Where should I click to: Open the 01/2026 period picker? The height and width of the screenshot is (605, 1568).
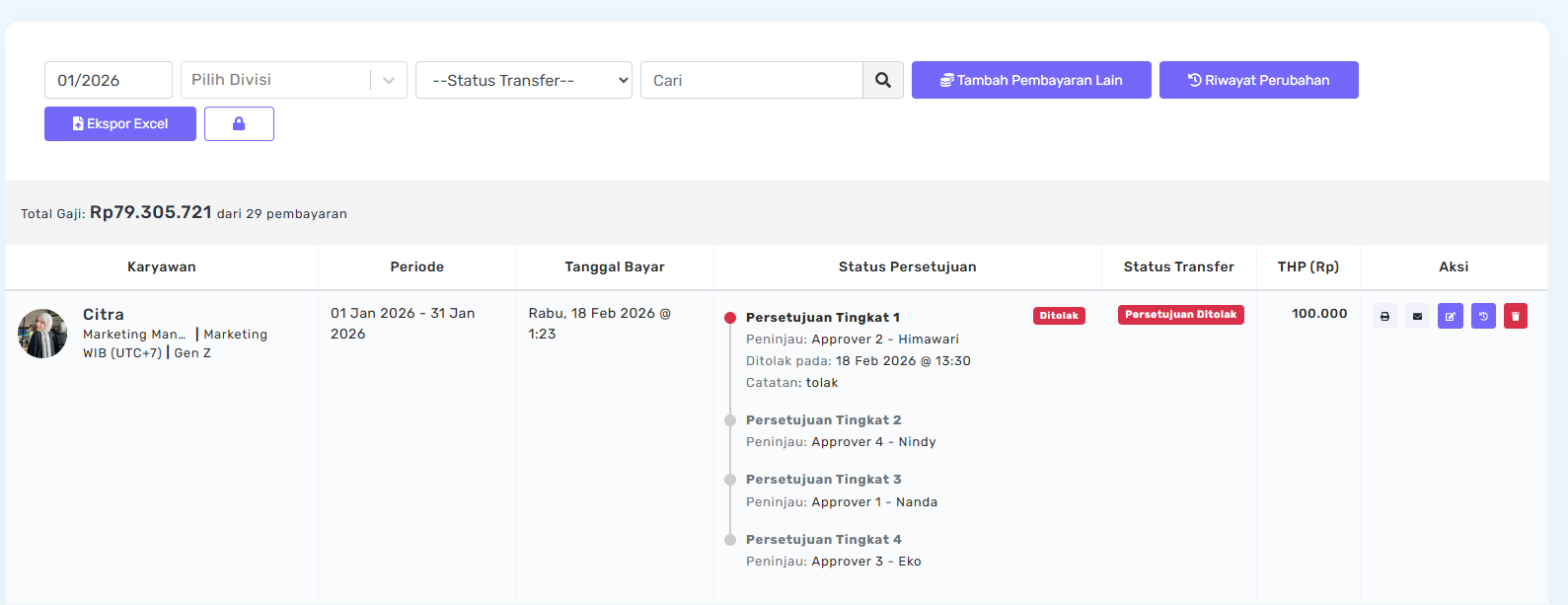point(108,80)
